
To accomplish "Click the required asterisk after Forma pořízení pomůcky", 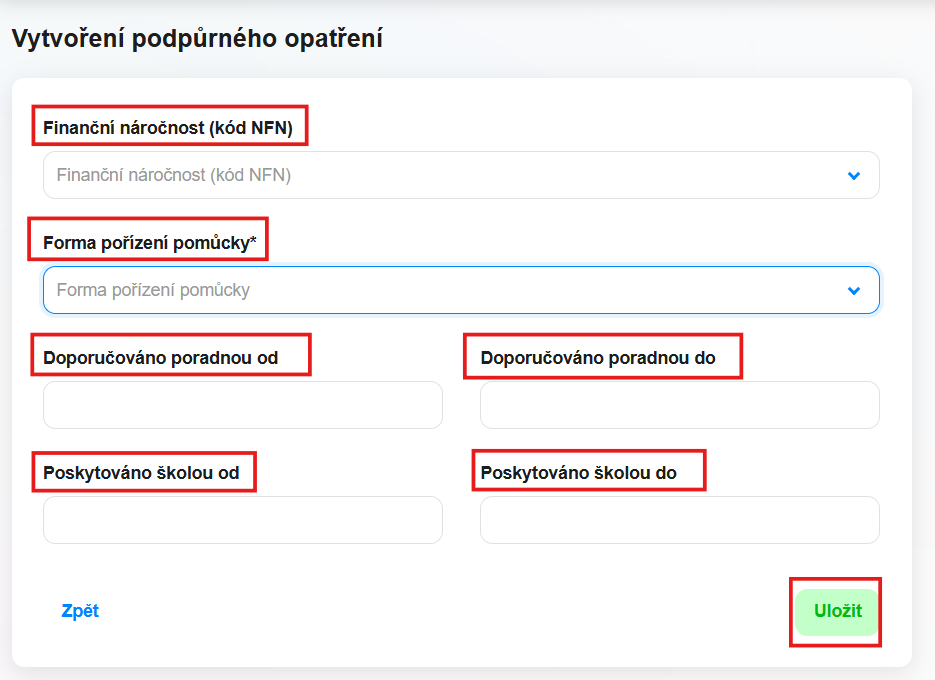I will 253,240.
